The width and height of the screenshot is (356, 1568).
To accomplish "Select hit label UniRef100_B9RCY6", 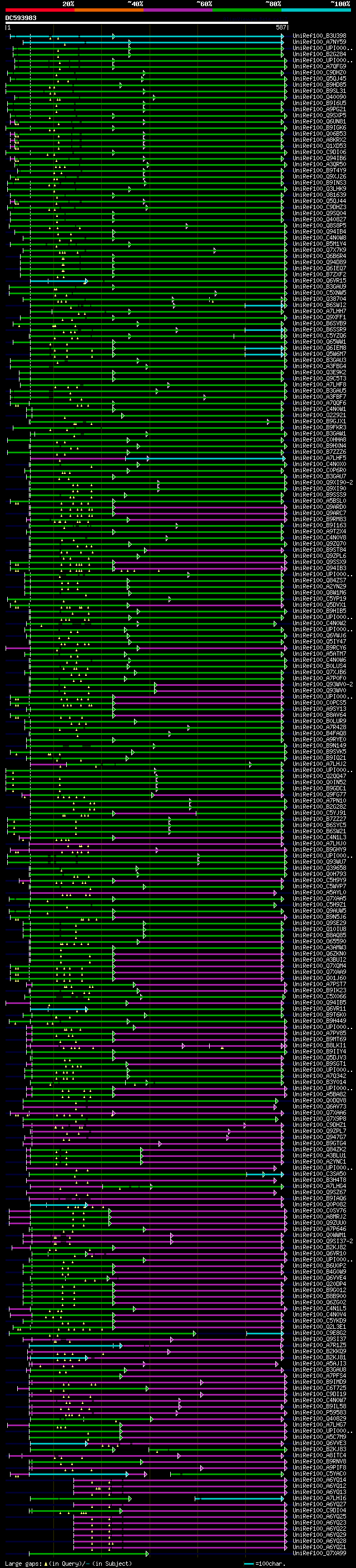I will [319, 647].
